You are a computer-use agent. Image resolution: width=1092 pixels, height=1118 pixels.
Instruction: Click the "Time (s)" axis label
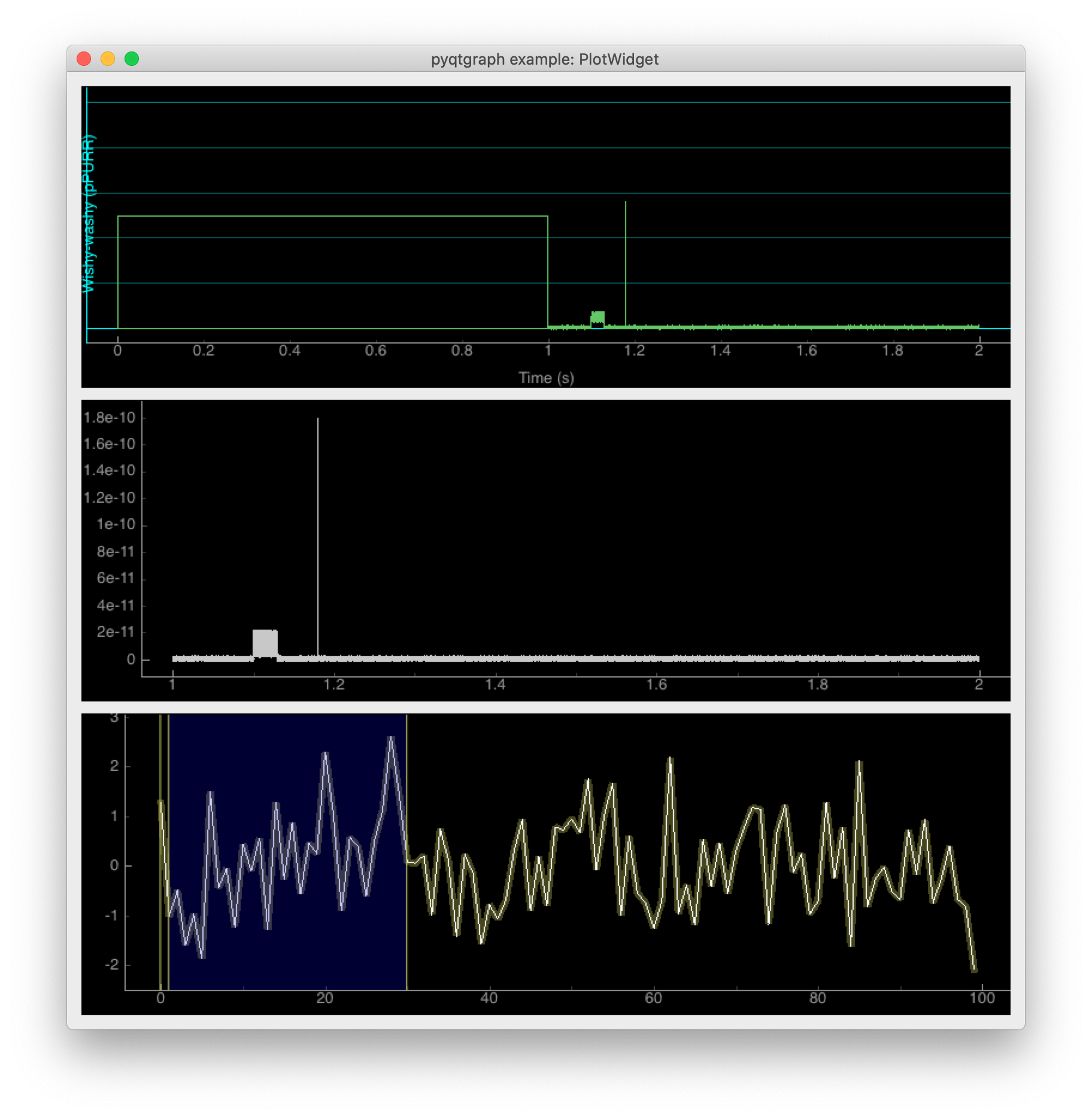(x=545, y=378)
